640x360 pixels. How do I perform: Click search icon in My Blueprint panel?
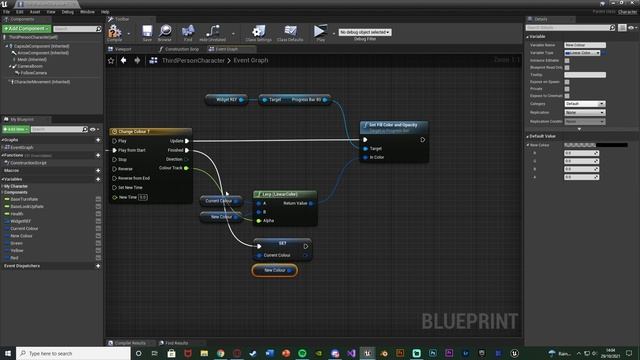tap(85, 129)
